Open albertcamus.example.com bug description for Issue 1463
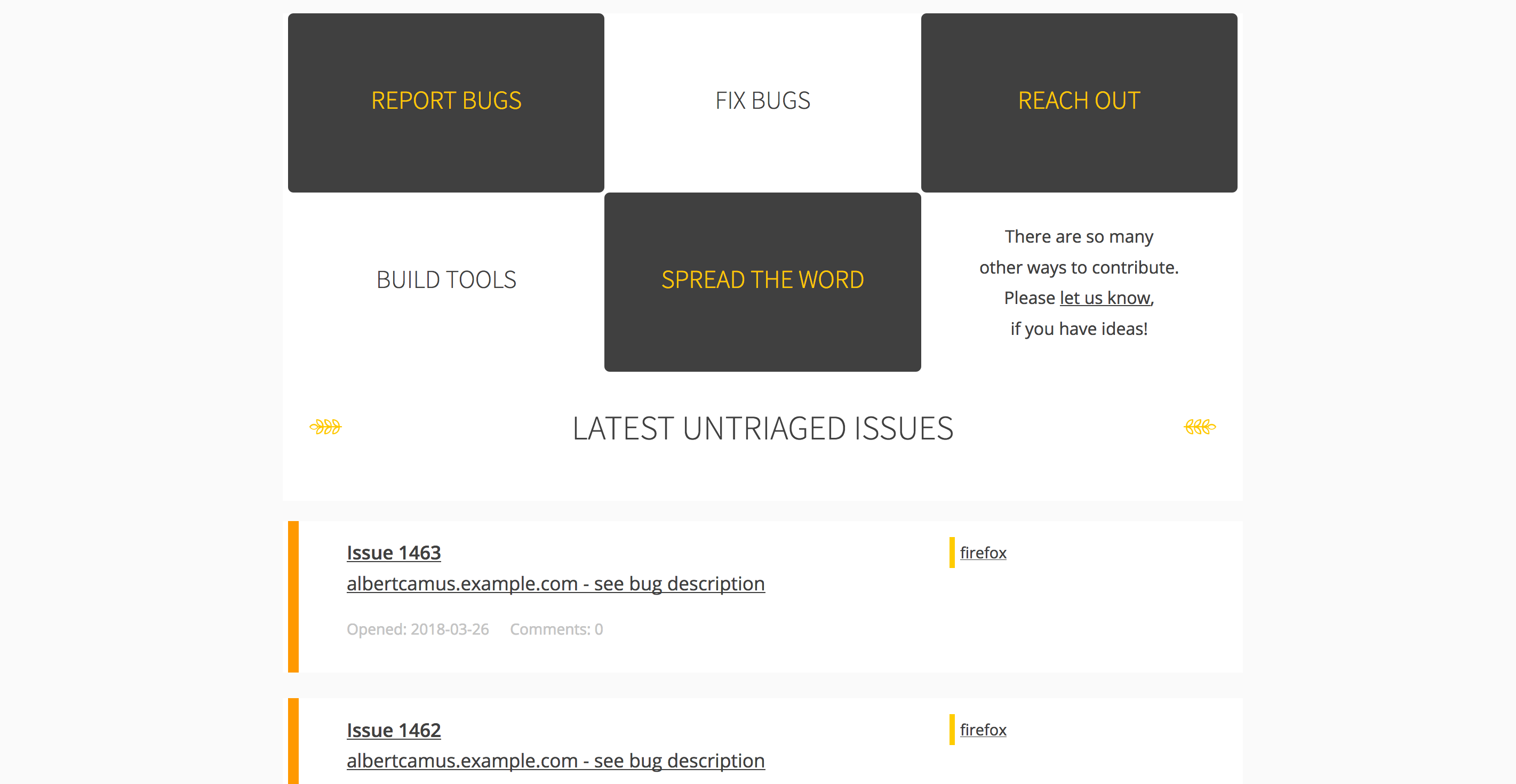The image size is (1516, 784). [555, 583]
